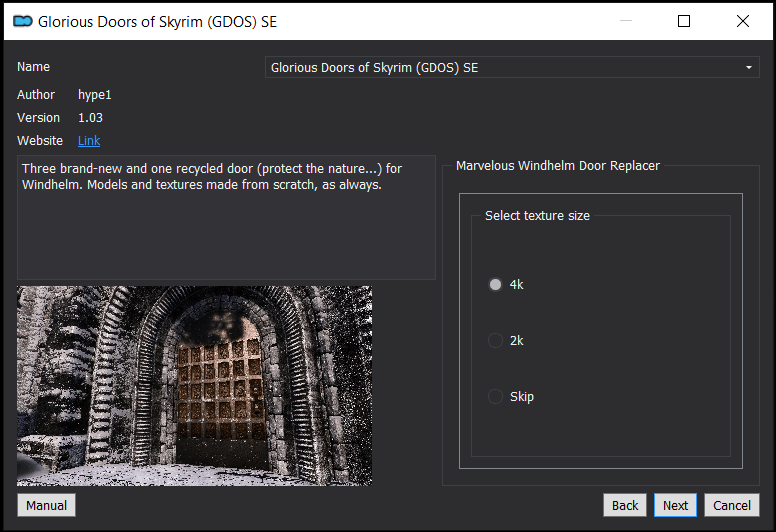Click the Name field label

pyautogui.click(x=34, y=67)
